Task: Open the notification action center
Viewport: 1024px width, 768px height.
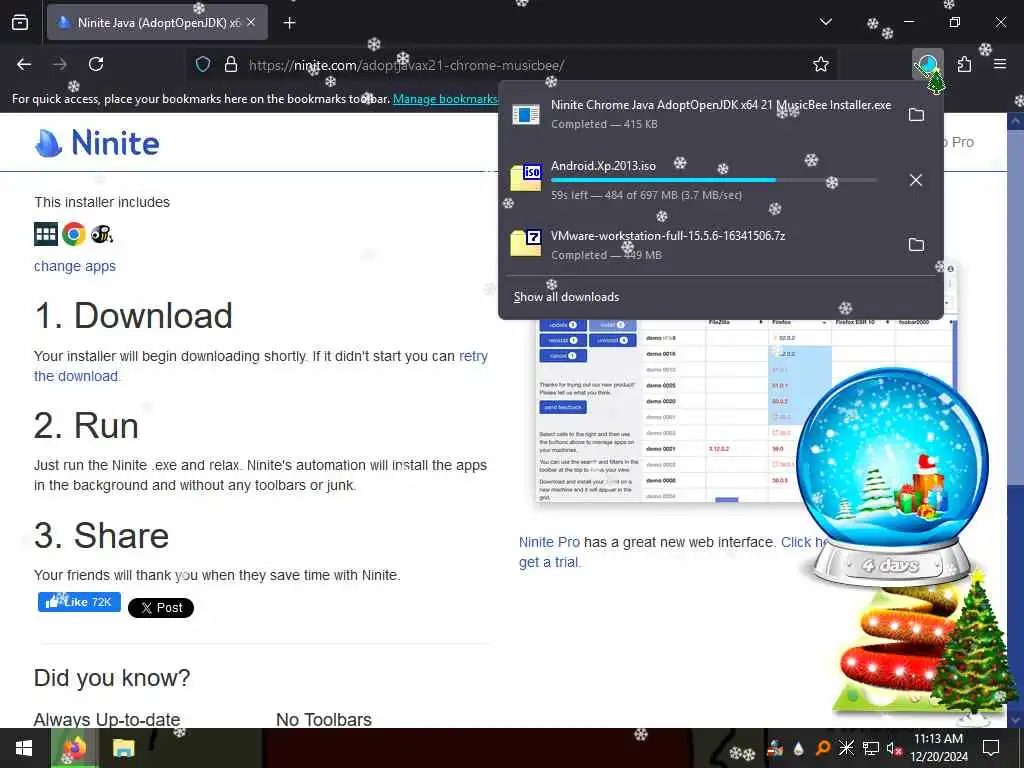Action: point(991,748)
